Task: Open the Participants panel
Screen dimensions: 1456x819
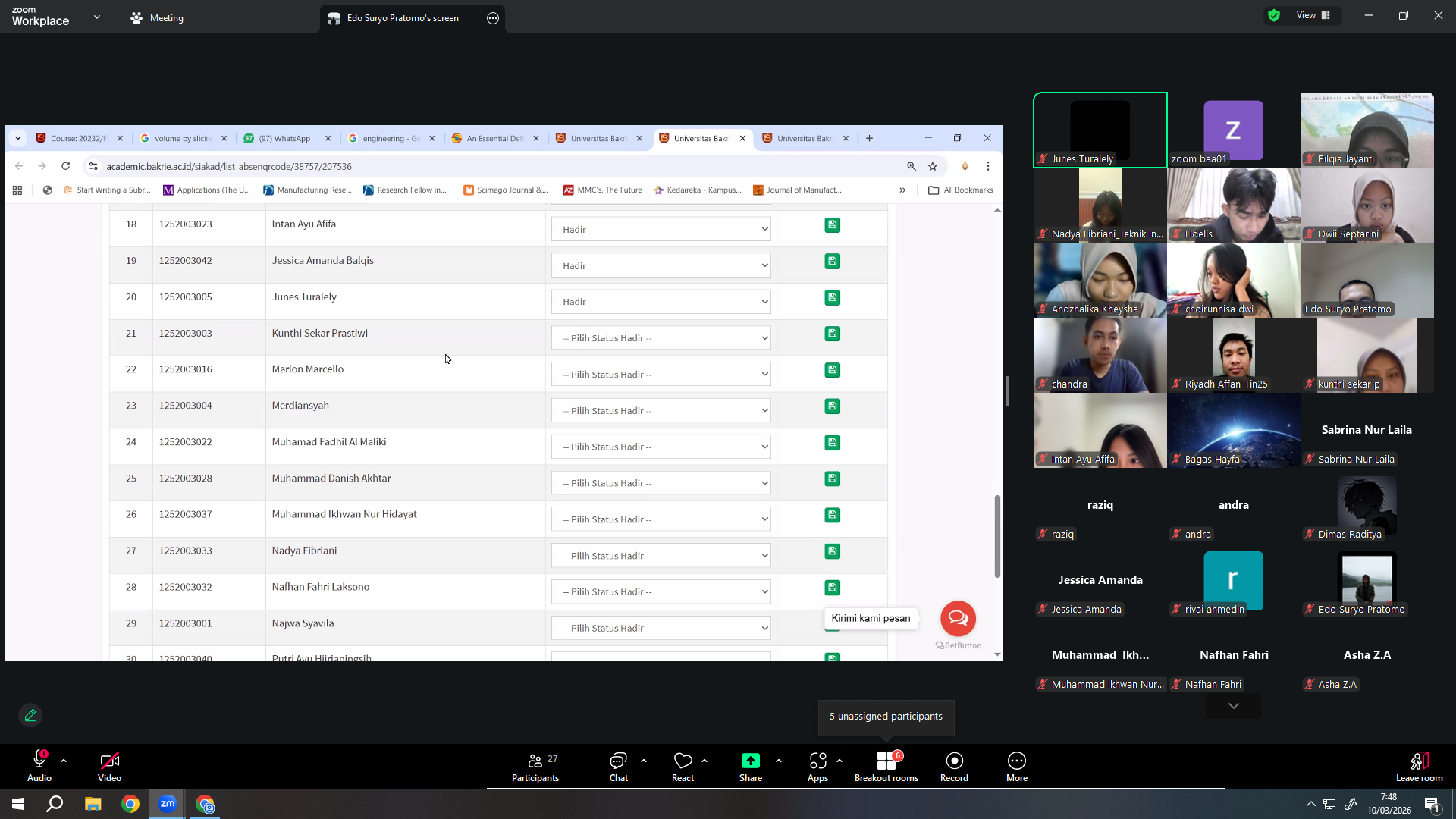Action: 535,767
